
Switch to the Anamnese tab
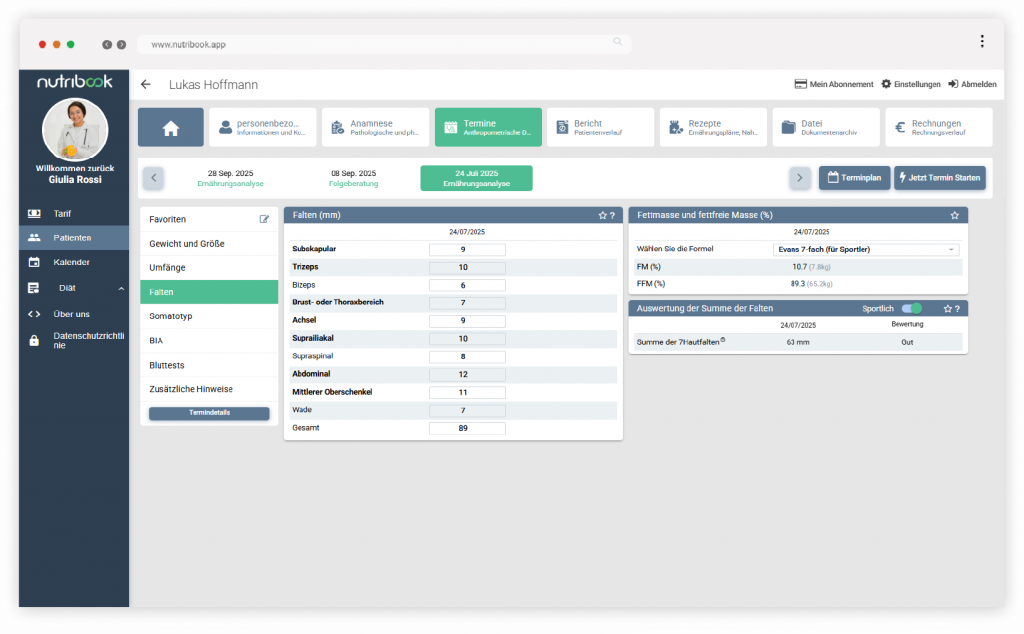(375, 128)
